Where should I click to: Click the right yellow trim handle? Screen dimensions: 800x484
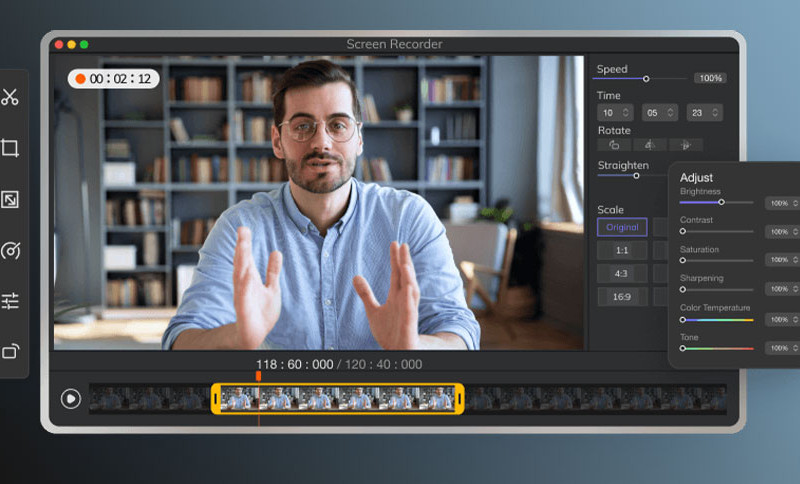click(x=459, y=399)
